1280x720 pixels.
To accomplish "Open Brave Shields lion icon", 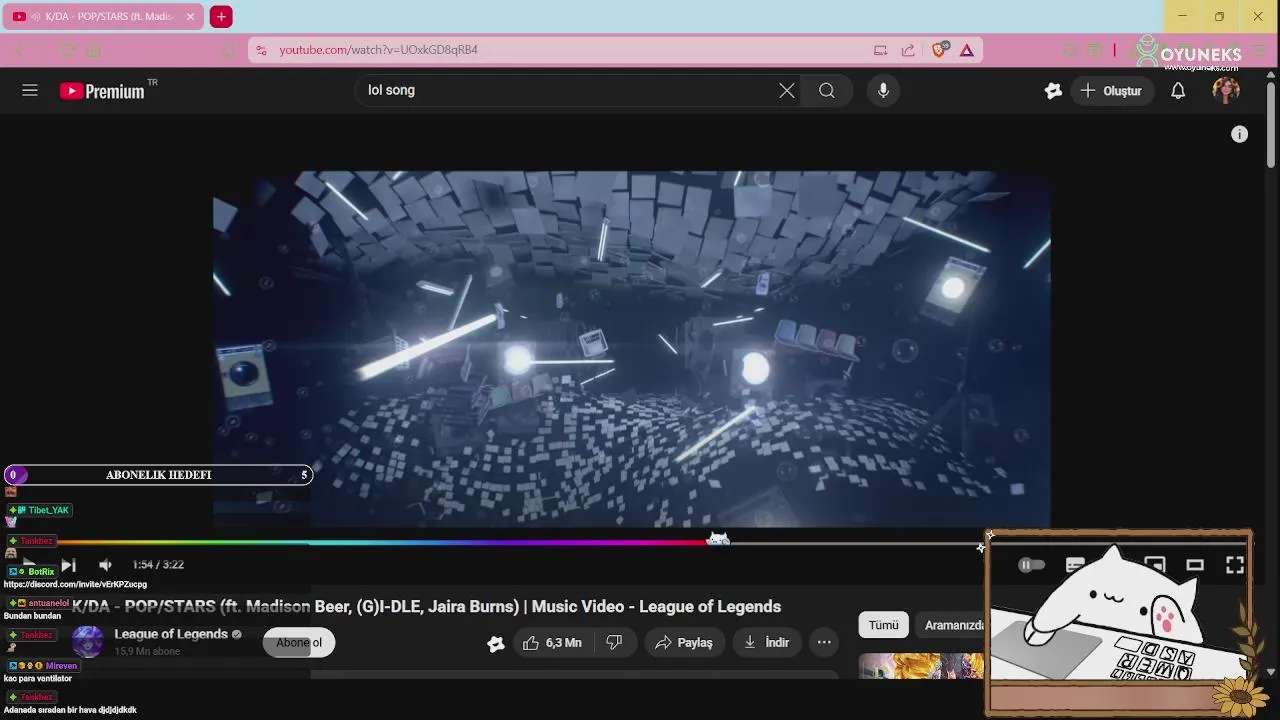I will point(939,49).
